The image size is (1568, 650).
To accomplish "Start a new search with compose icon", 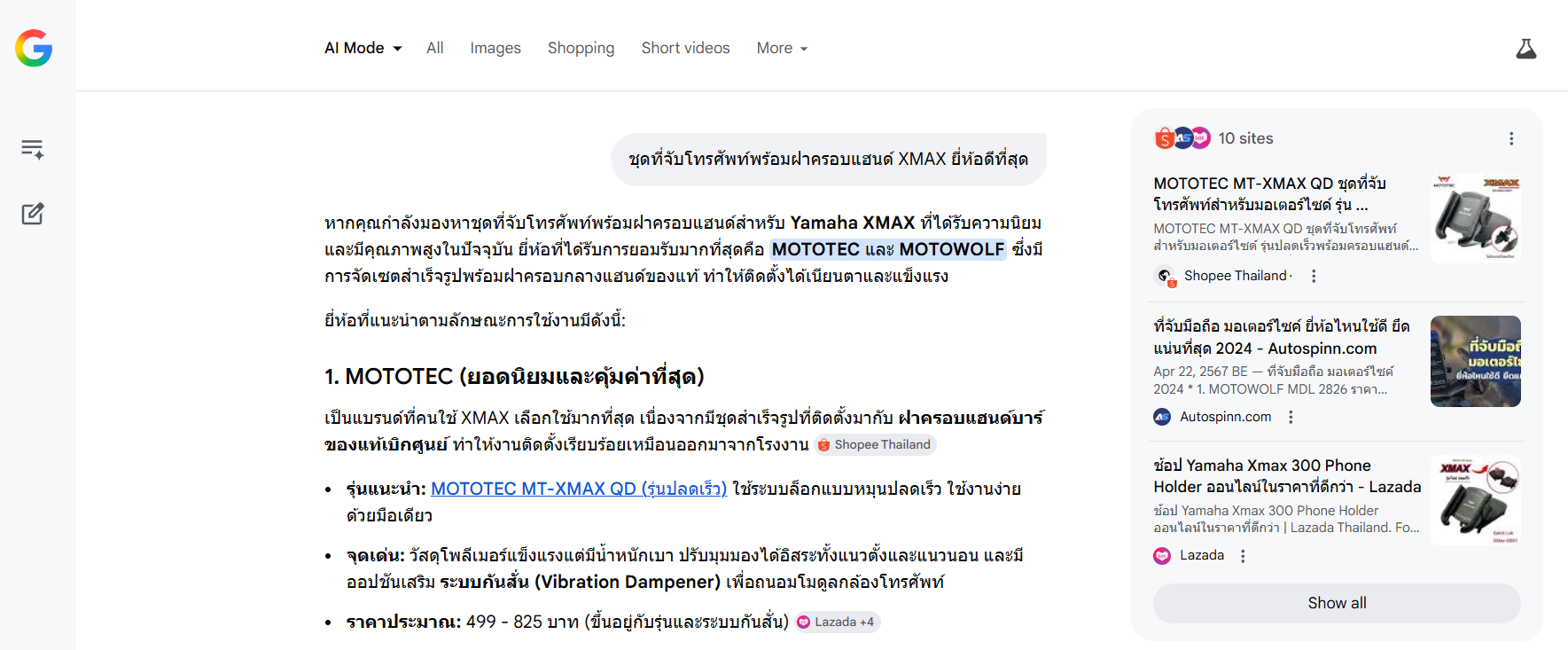I will click(33, 214).
